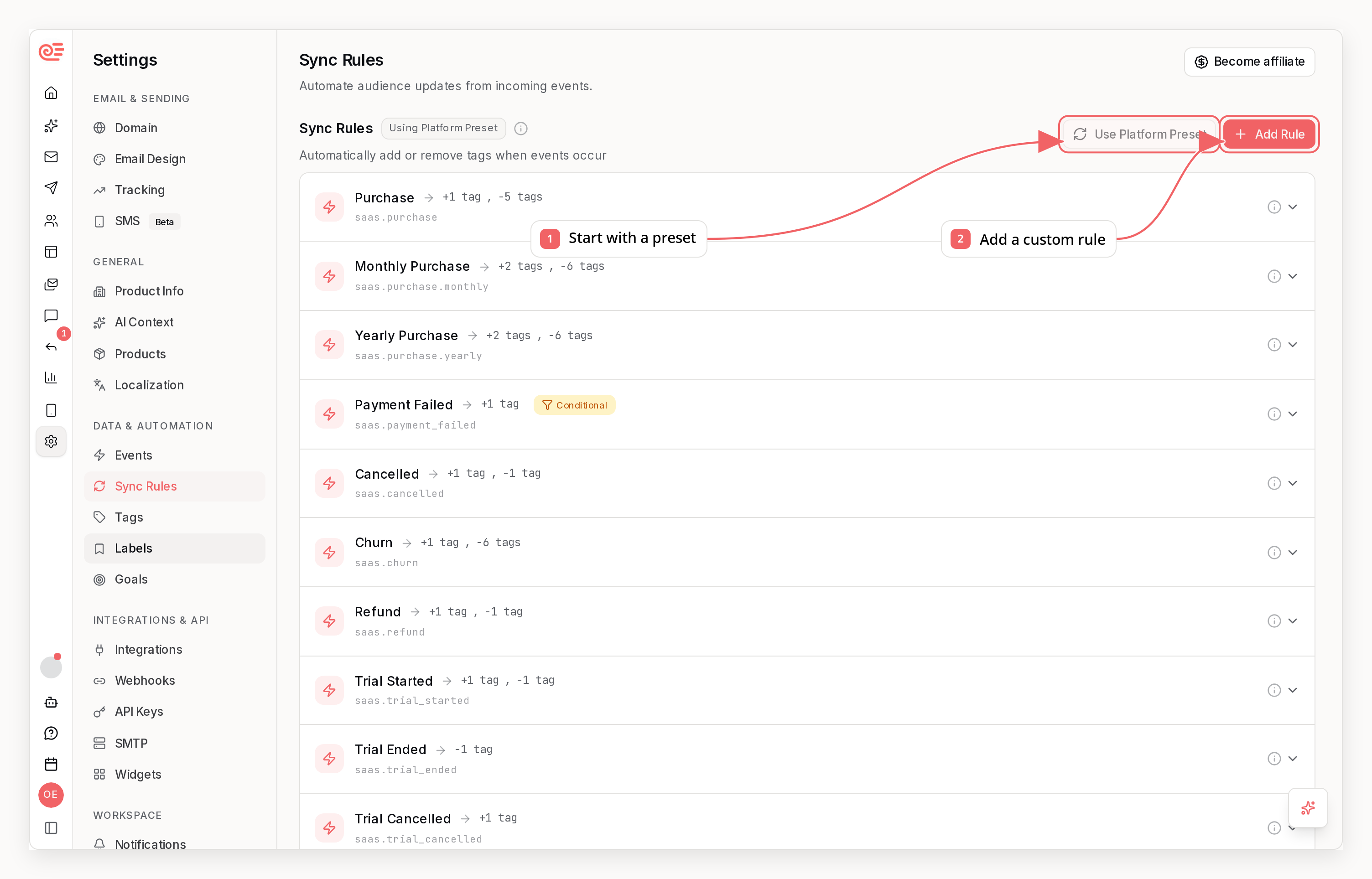The image size is (1372, 879).
Task: Open AI Context settings
Action: pyautogui.click(x=175, y=322)
